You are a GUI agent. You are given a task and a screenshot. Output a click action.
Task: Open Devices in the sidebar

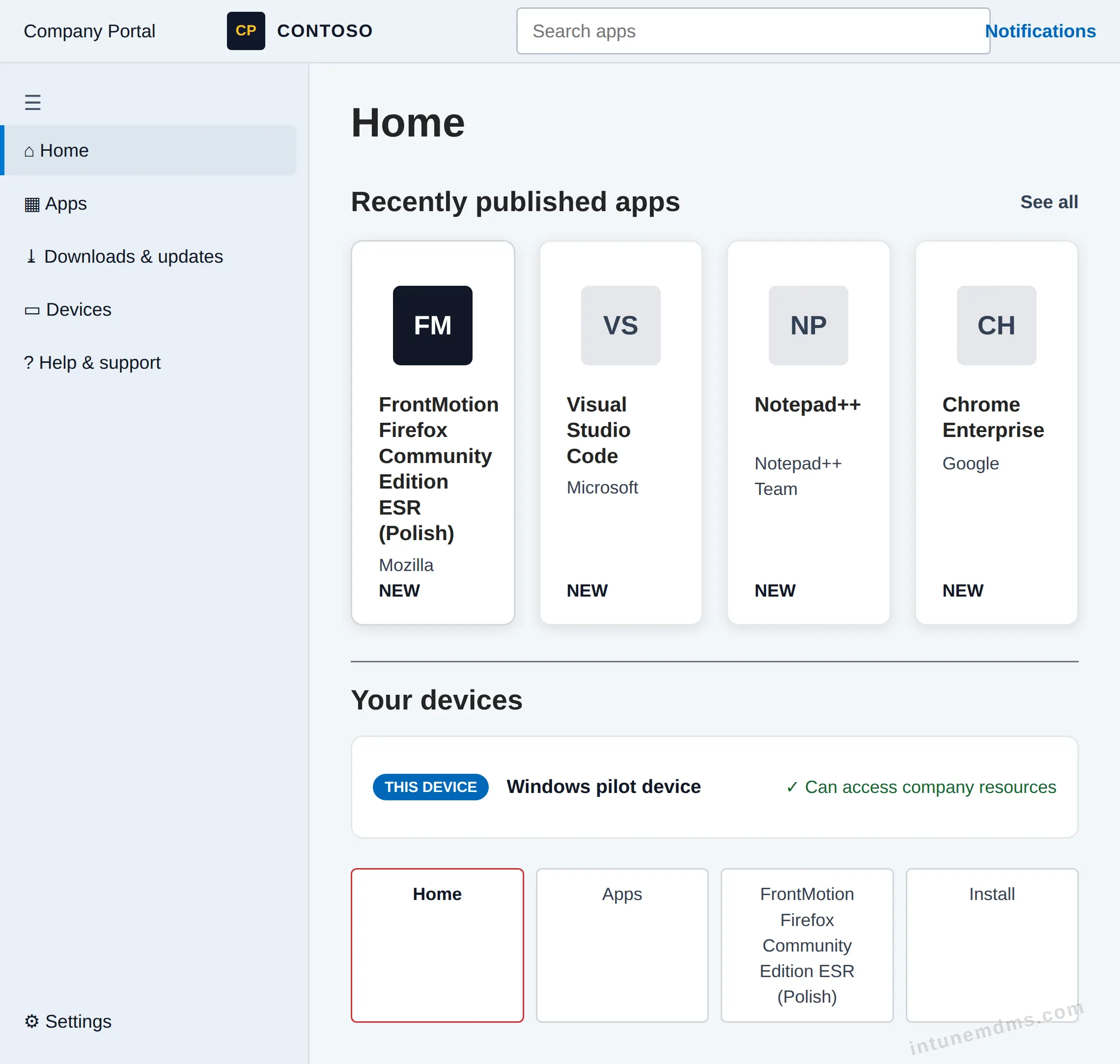148,309
